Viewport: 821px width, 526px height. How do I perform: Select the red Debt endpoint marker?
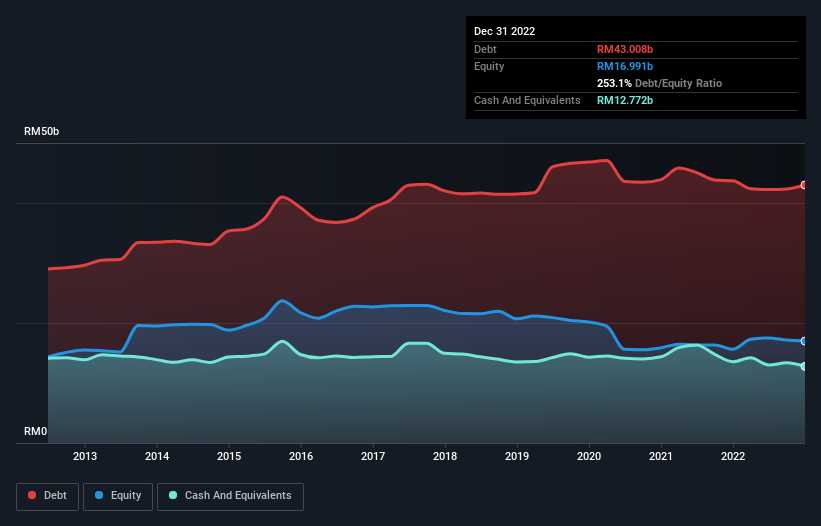804,185
